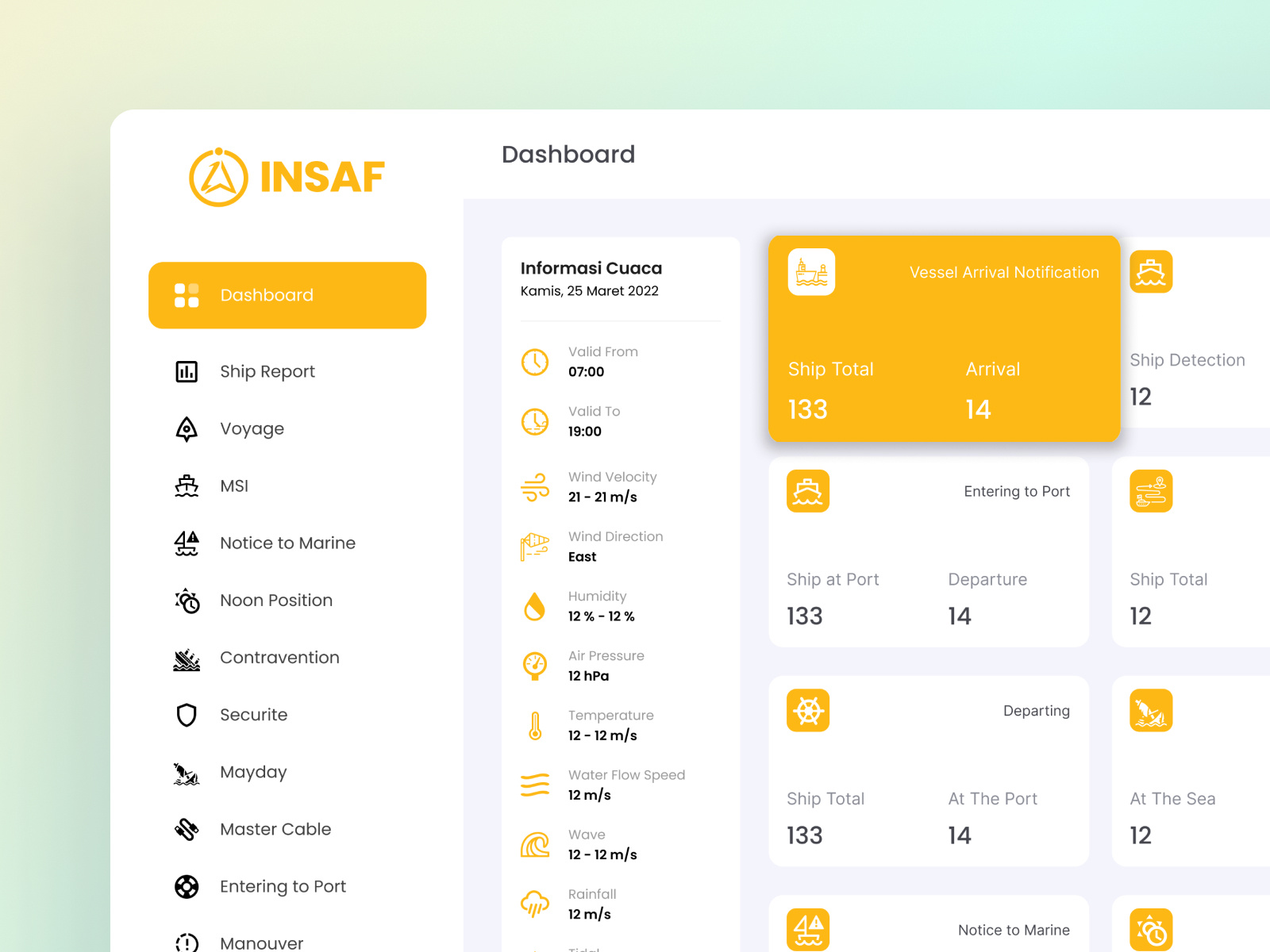Click the Entering to Port card ship icon
1270x952 pixels.
point(808,491)
